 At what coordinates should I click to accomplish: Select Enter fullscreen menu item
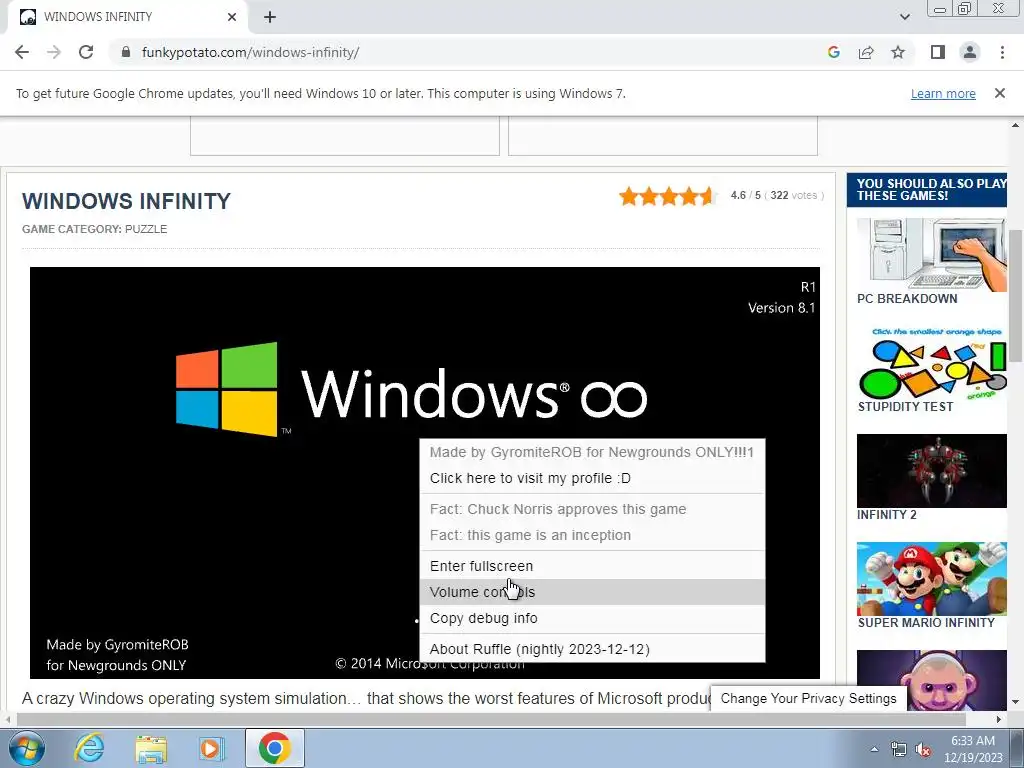[592, 566]
